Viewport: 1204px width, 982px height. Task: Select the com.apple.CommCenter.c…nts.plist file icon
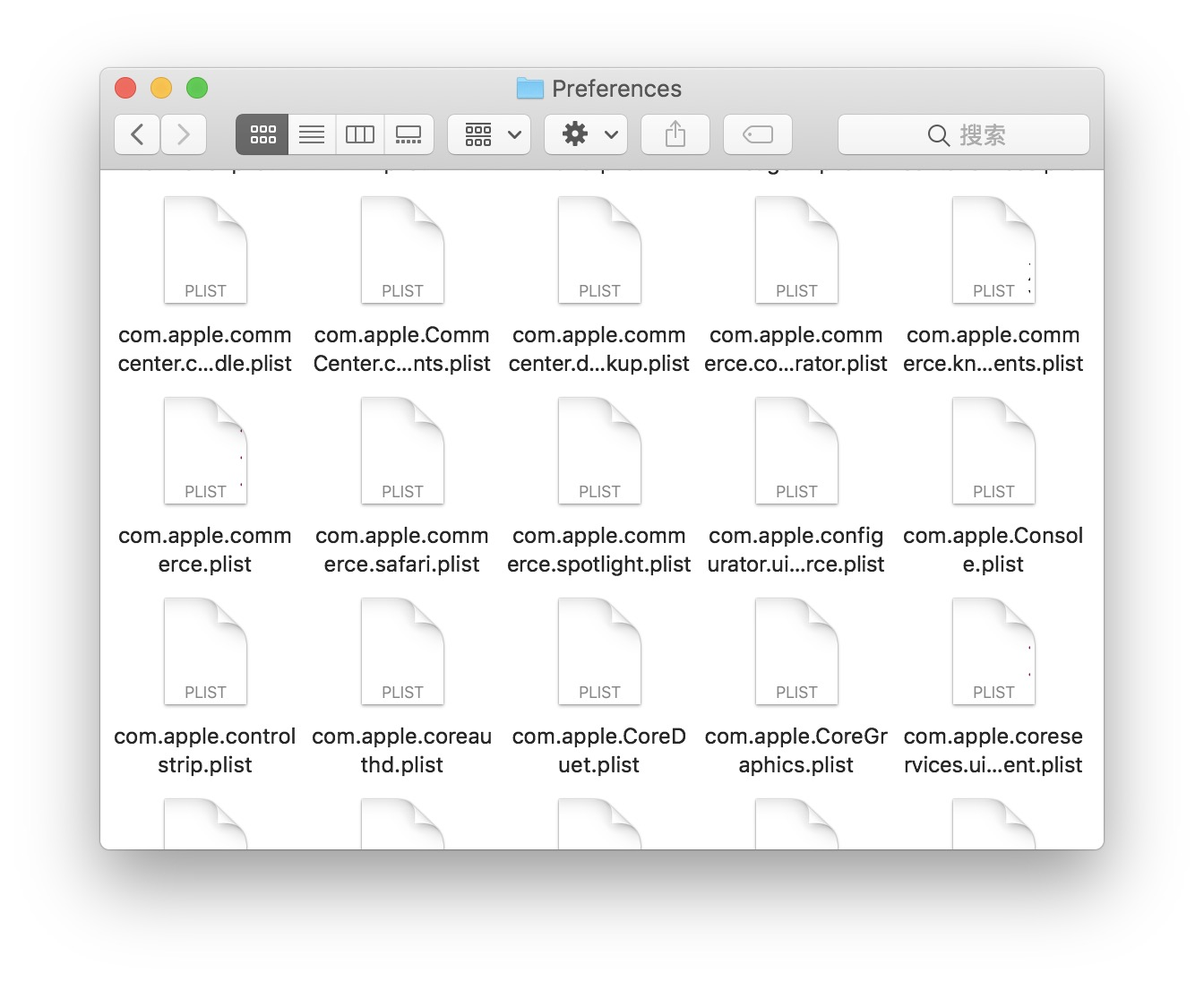[x=402, y=250]
